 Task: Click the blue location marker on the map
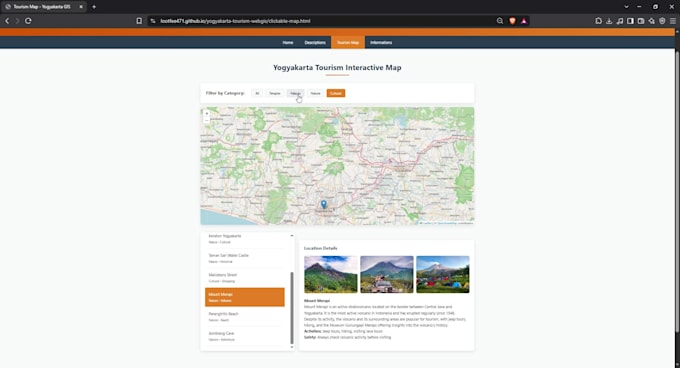pyautogui.click(x=324, y=204)
